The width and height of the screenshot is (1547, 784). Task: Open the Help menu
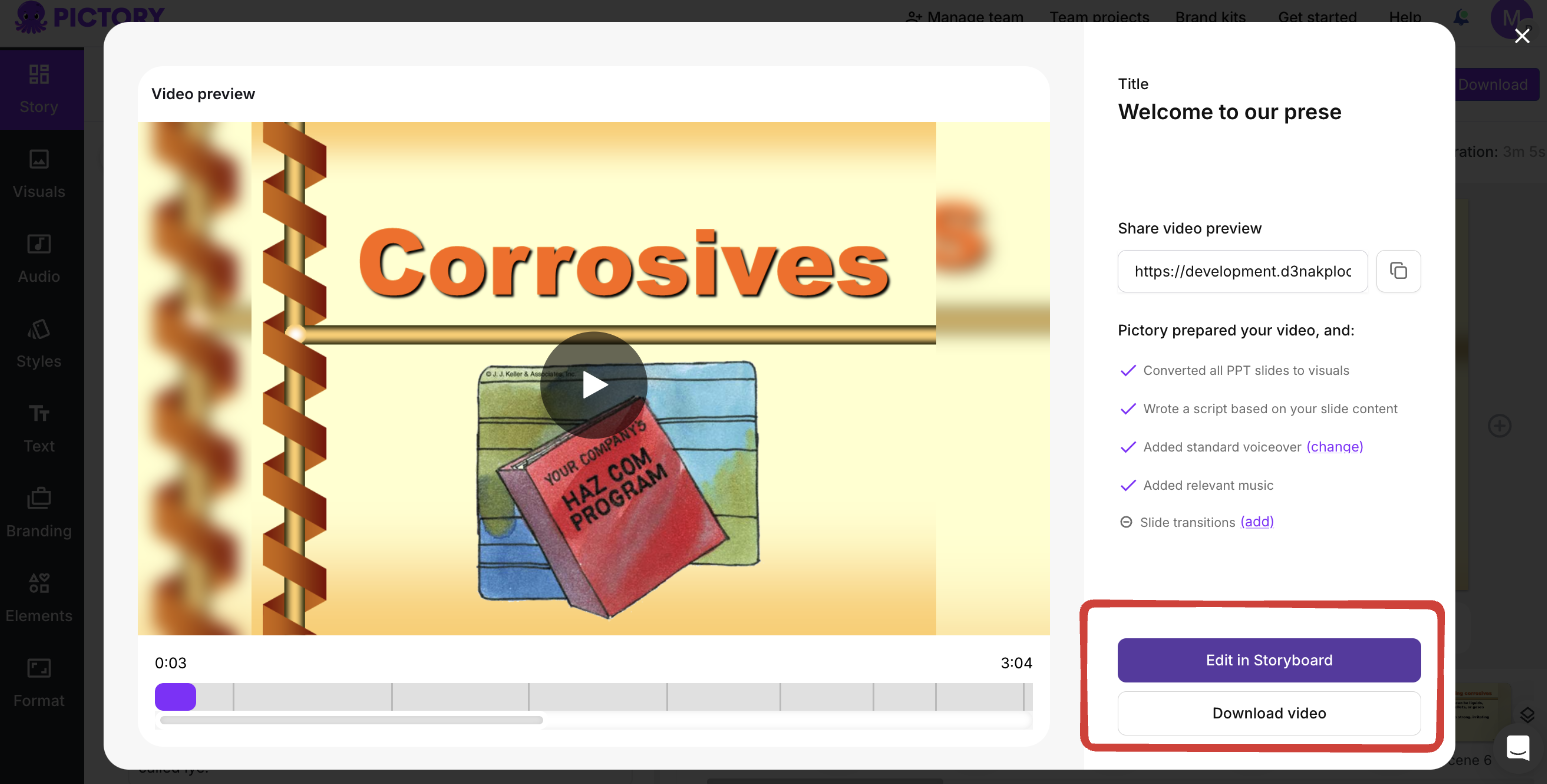click(x=1405, y=17)
